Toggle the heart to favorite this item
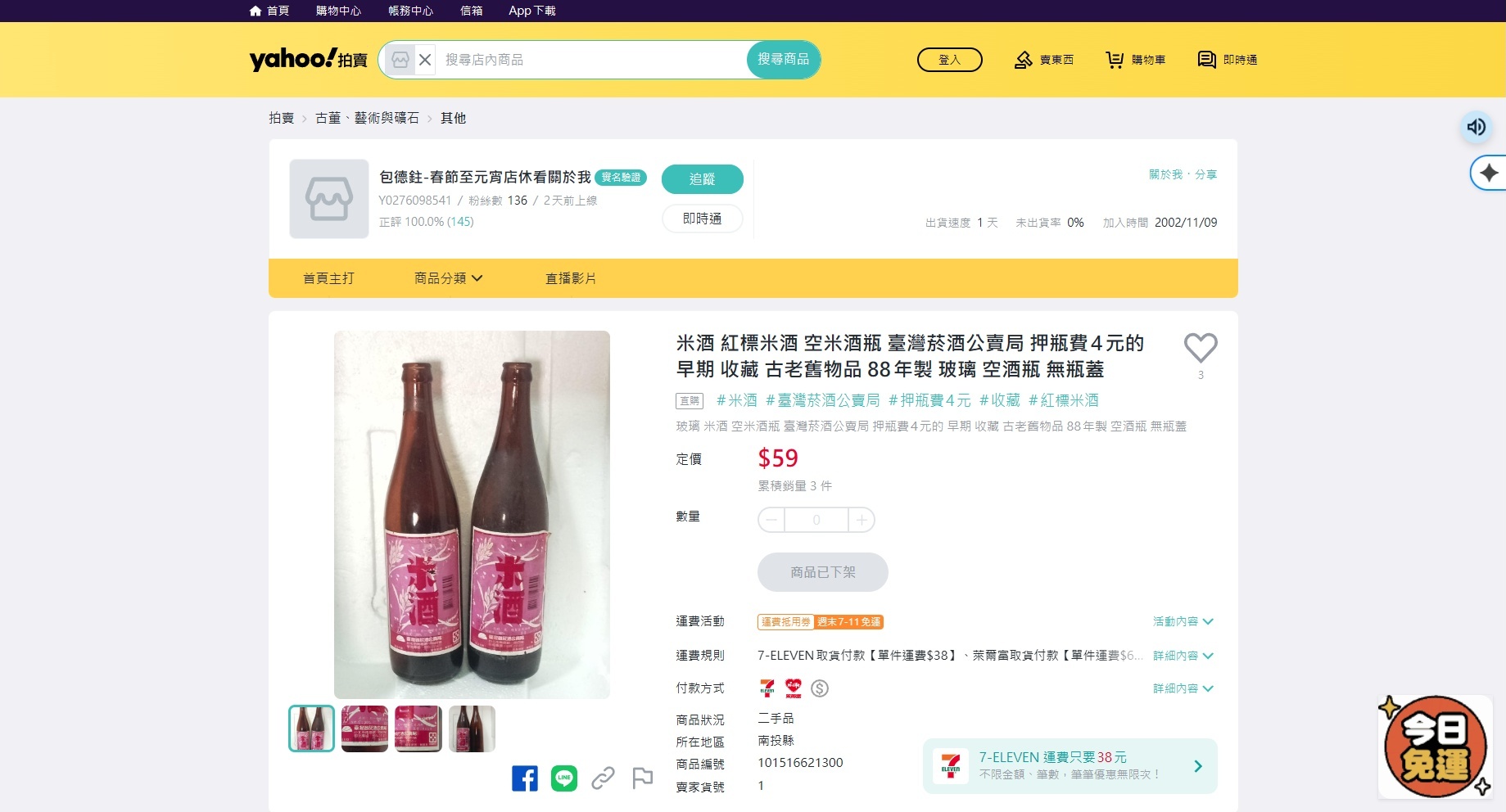The height and width of the screenshot is (812, 1506). (1201, 346)
